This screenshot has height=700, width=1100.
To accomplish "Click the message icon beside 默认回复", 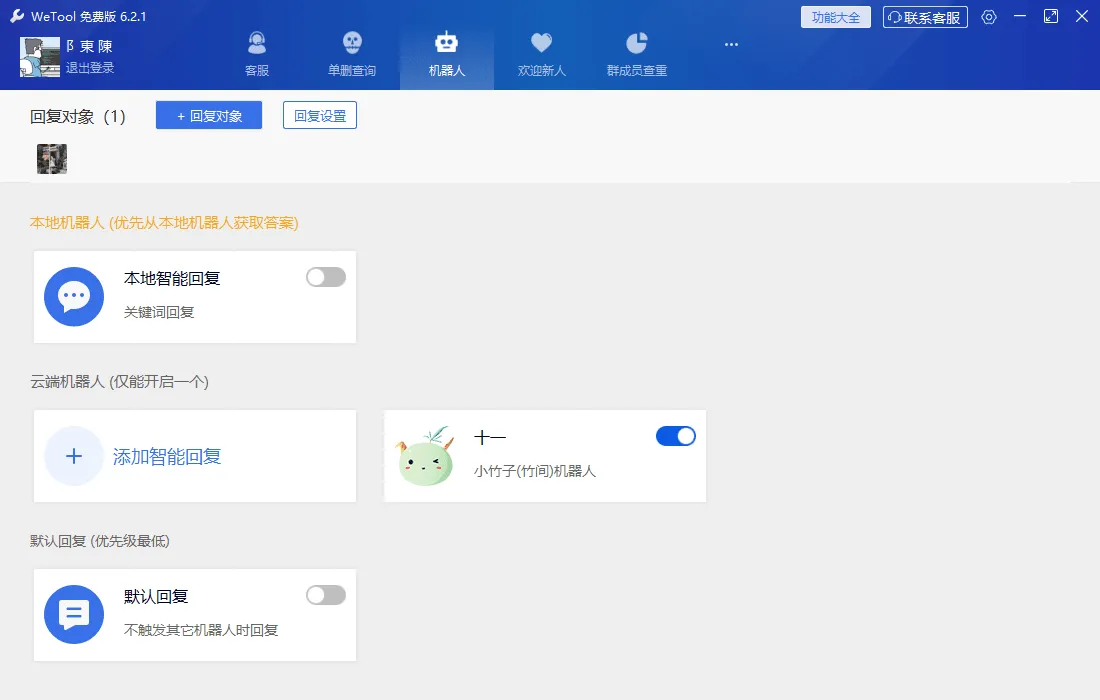I will [74, 614].
